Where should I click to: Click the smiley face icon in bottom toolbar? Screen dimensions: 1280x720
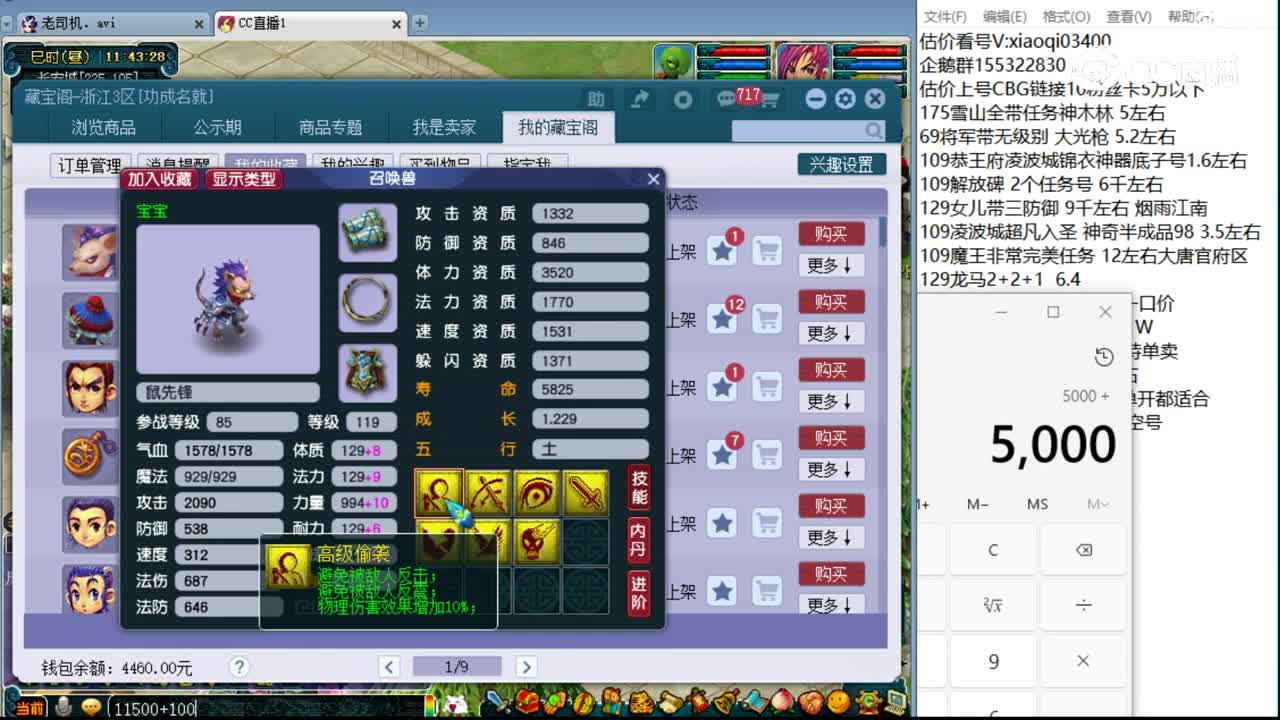pyautogui.click(x=838, y=703)
